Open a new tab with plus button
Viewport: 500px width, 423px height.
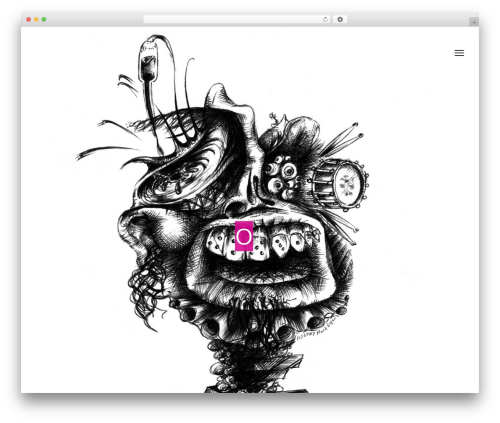(x=474, y=22)
